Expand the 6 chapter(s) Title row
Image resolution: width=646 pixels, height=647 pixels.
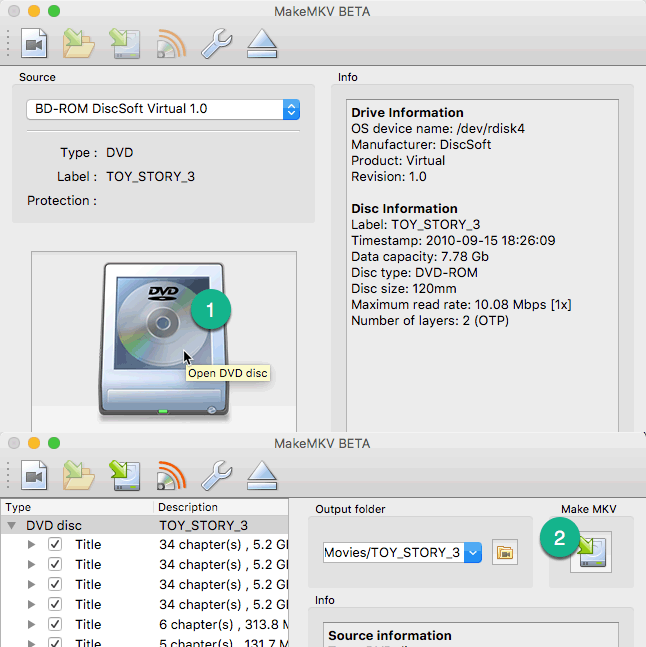tap(31, 624)
